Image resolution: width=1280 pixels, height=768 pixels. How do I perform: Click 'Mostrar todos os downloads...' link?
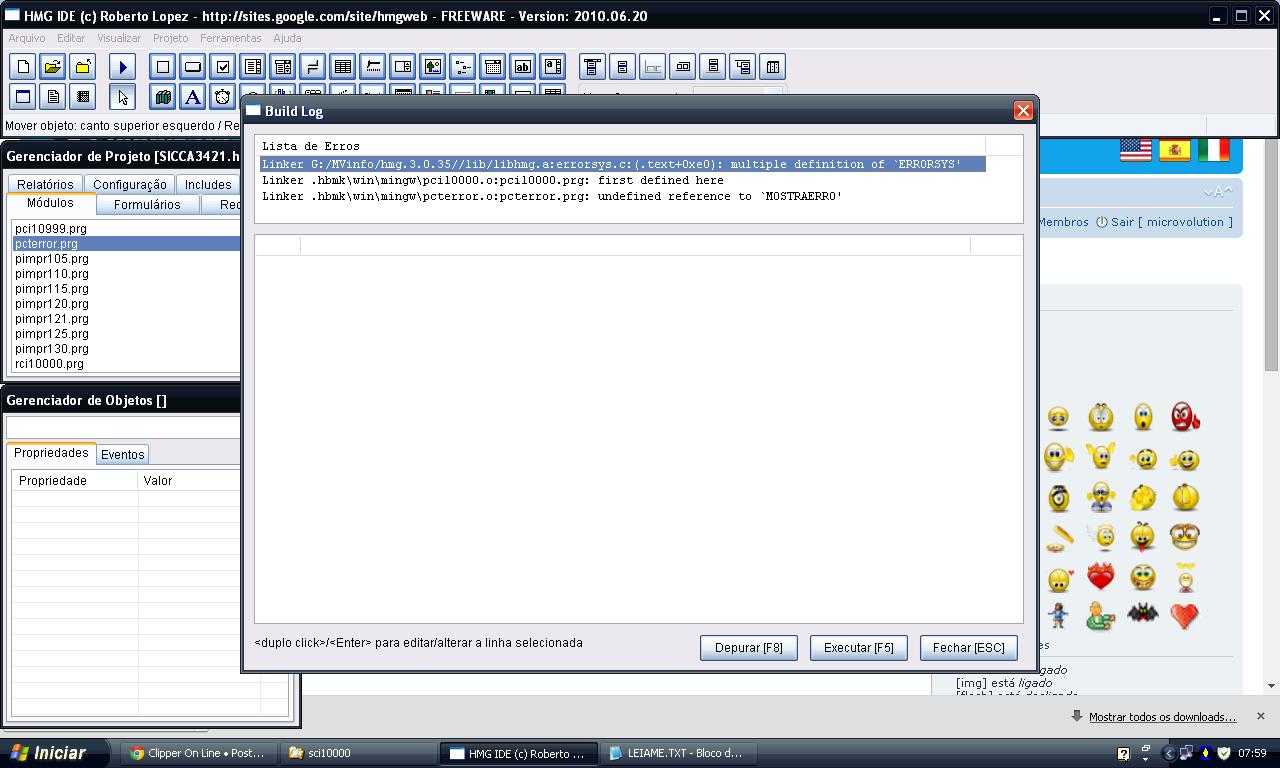click(x=1162, y=717)
